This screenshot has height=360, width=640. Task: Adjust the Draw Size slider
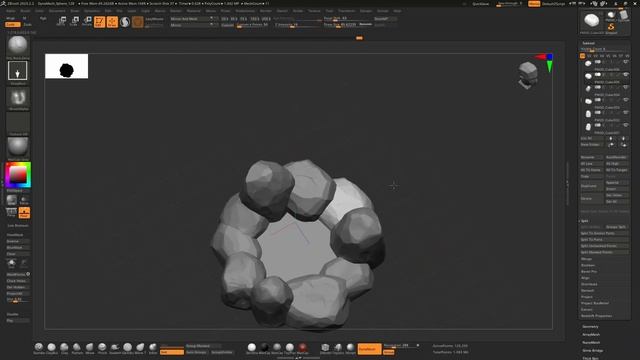[344, 25]
